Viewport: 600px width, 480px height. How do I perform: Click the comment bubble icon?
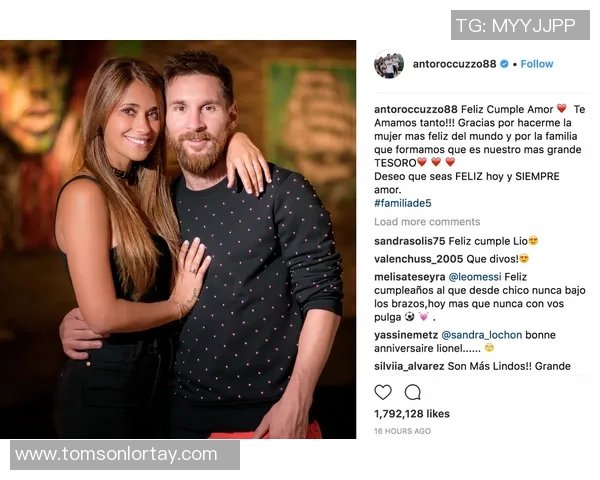coord(413,392)
